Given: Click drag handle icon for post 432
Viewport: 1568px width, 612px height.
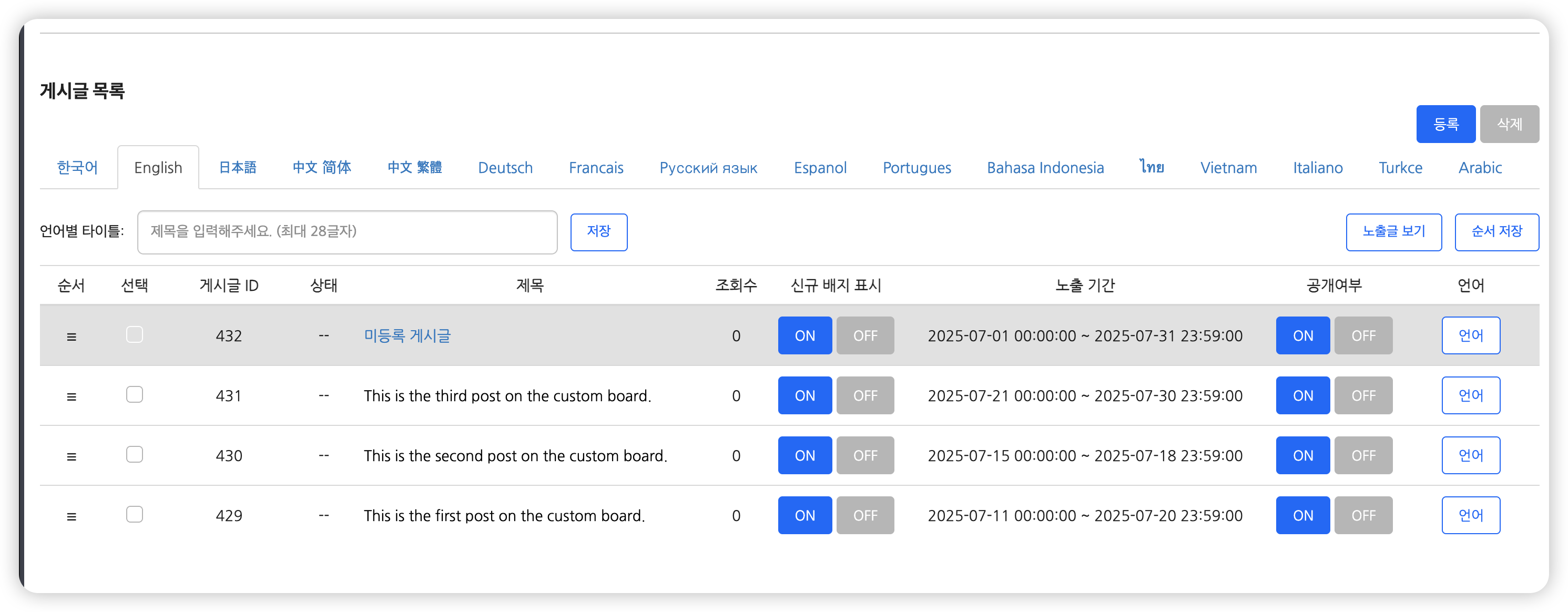Looking at the screenshot, I should 71,336.
